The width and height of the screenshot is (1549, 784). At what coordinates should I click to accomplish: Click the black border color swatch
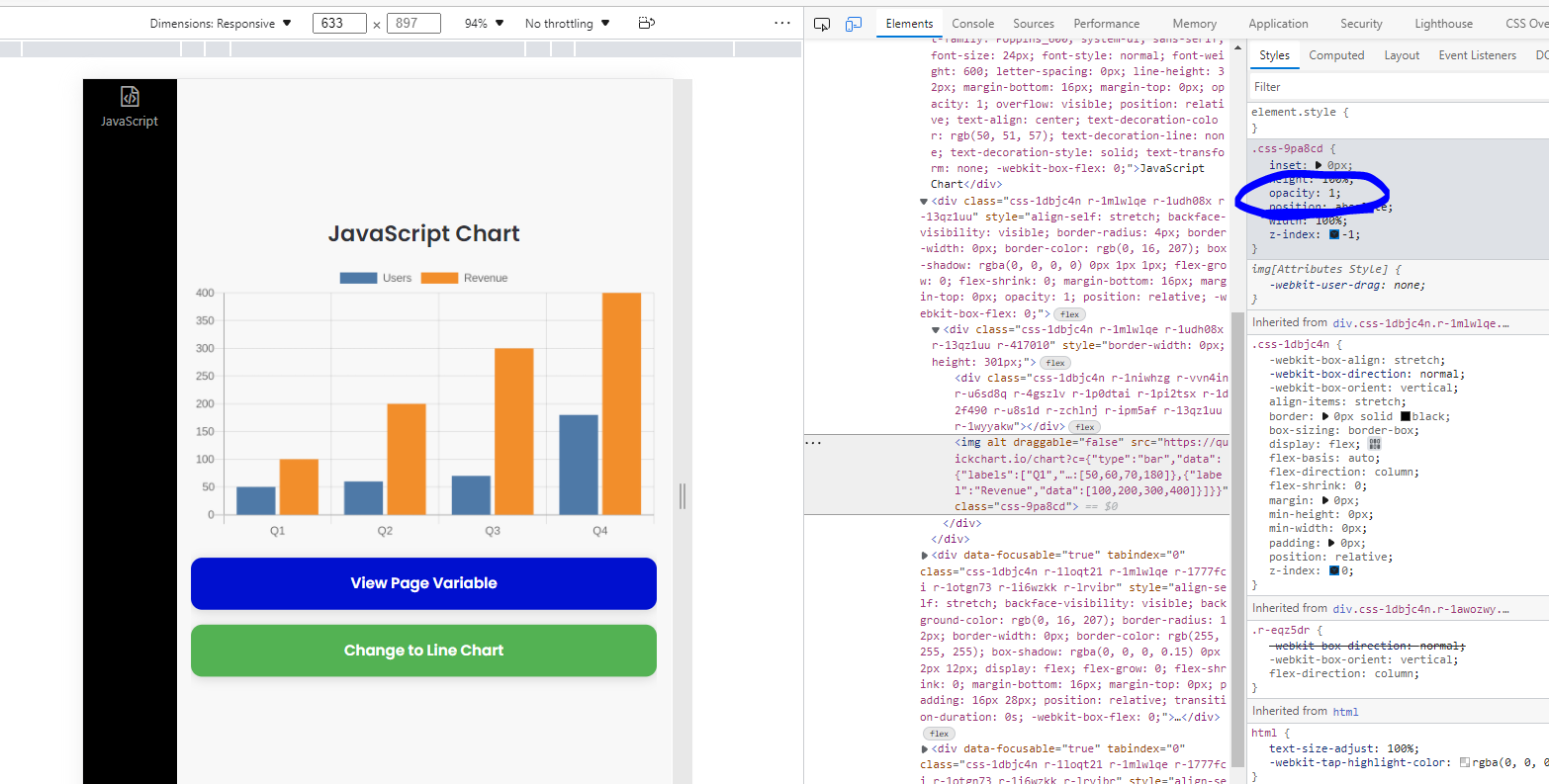(x=1405, y=416)
